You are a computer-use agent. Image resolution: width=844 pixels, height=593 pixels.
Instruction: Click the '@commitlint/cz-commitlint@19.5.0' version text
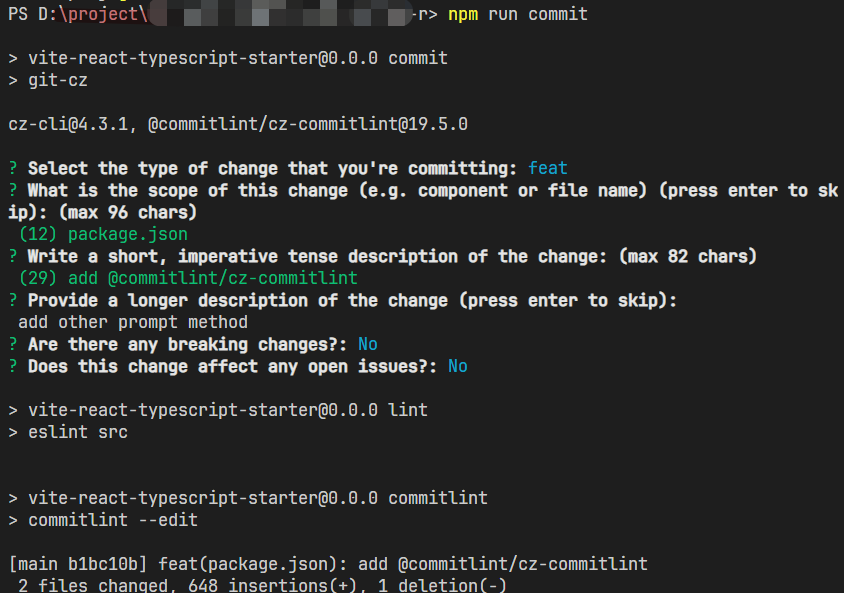coord(308,124)
